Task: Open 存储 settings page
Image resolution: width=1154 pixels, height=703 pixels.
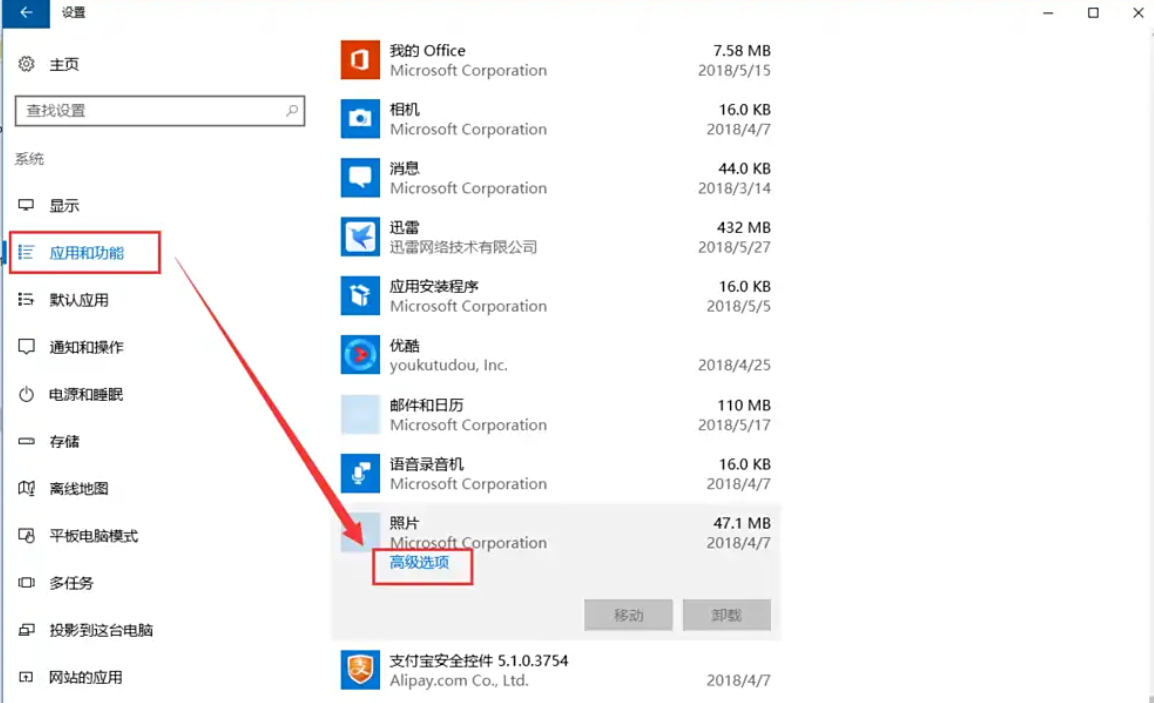Action: [64, 442]
